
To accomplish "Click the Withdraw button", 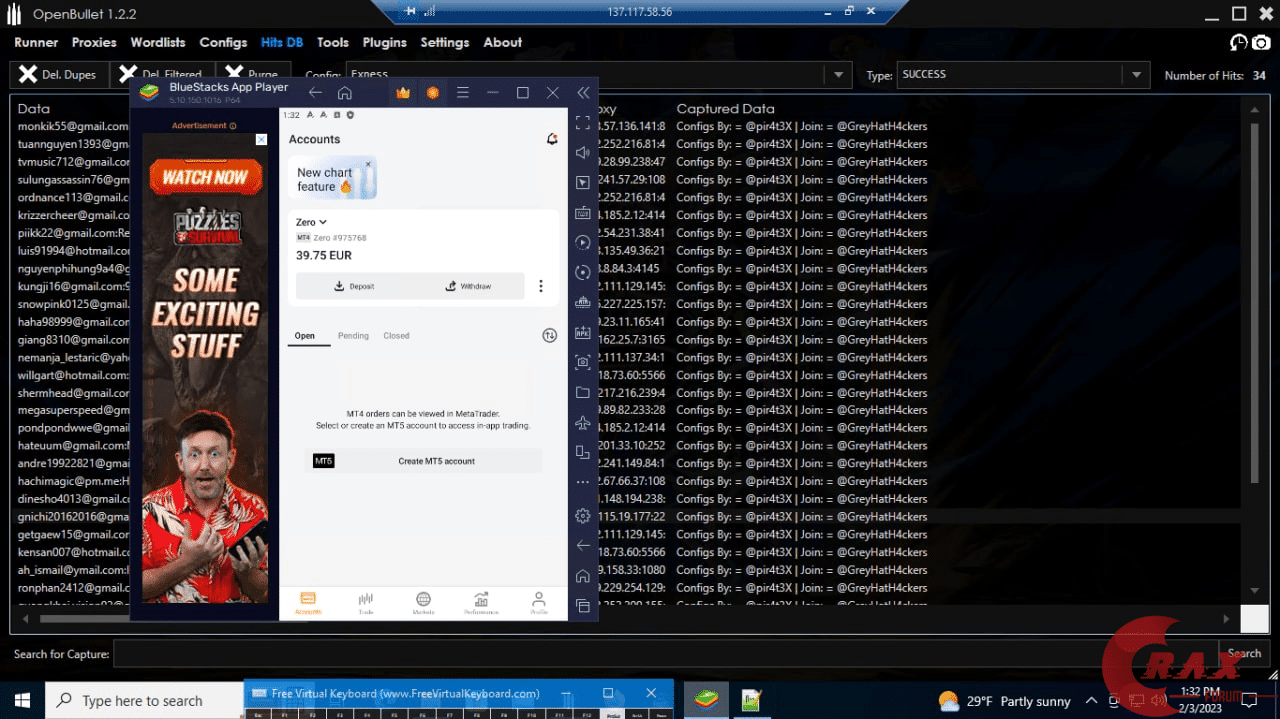I will tap(468, 286).
